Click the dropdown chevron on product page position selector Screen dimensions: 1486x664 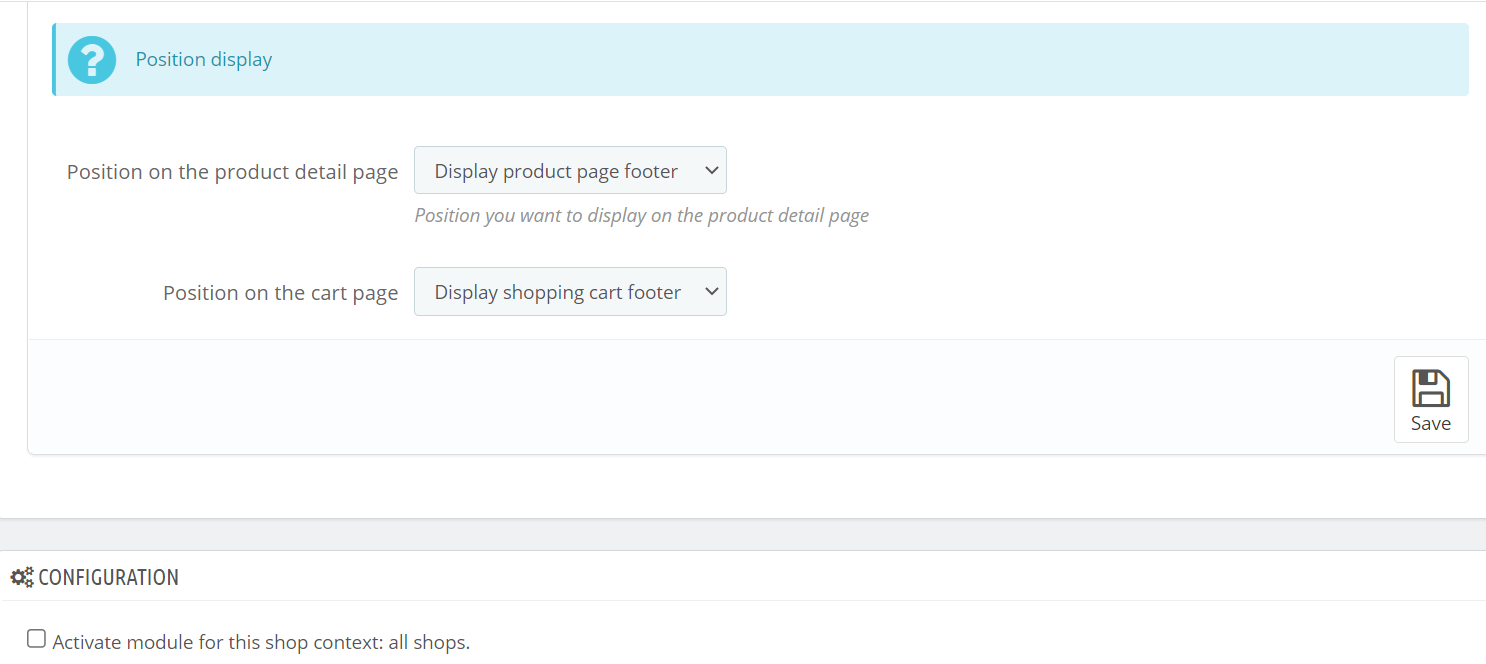pyautogui.click(x=711, y=170)
